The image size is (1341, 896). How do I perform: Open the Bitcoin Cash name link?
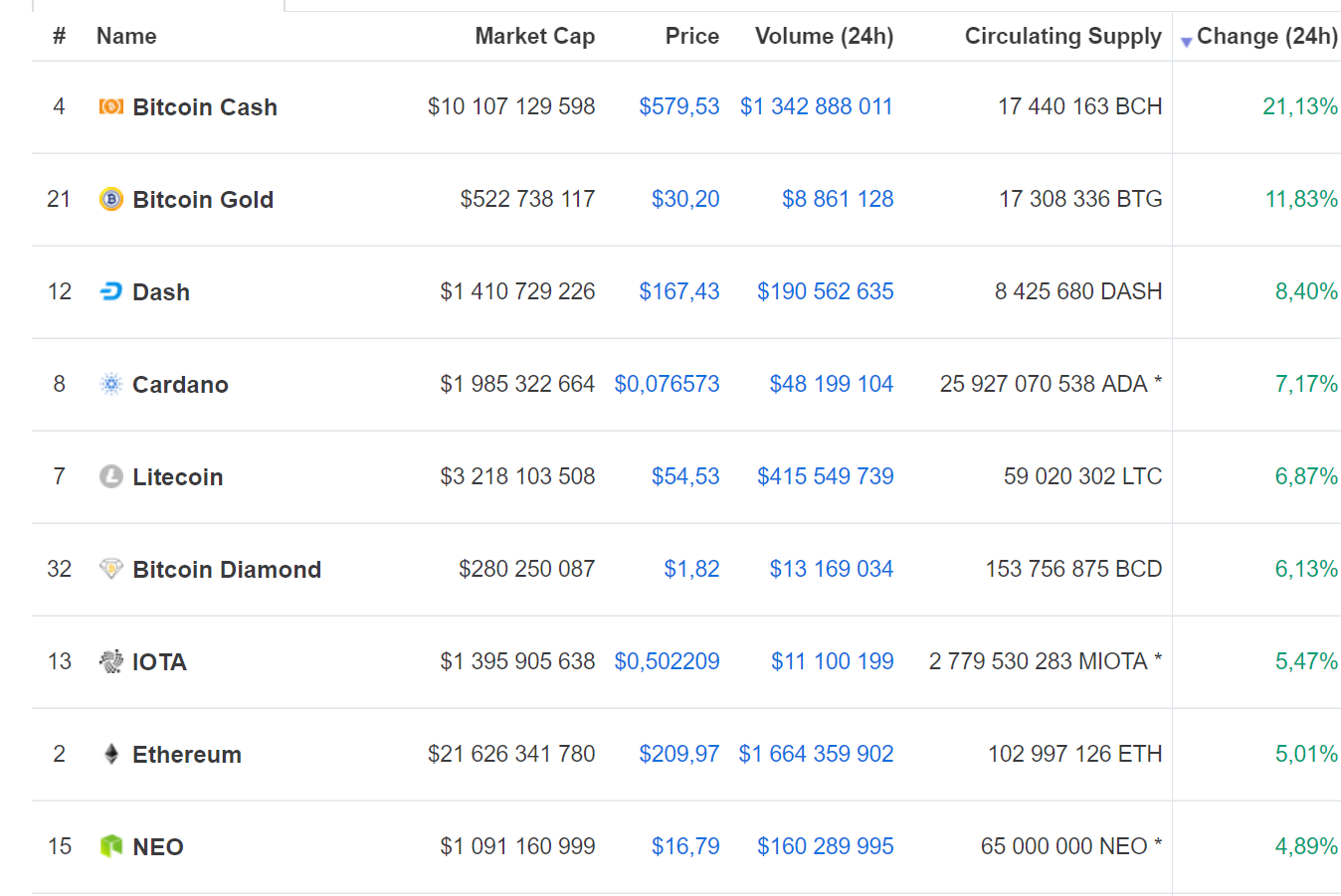(x=205, y=106)
